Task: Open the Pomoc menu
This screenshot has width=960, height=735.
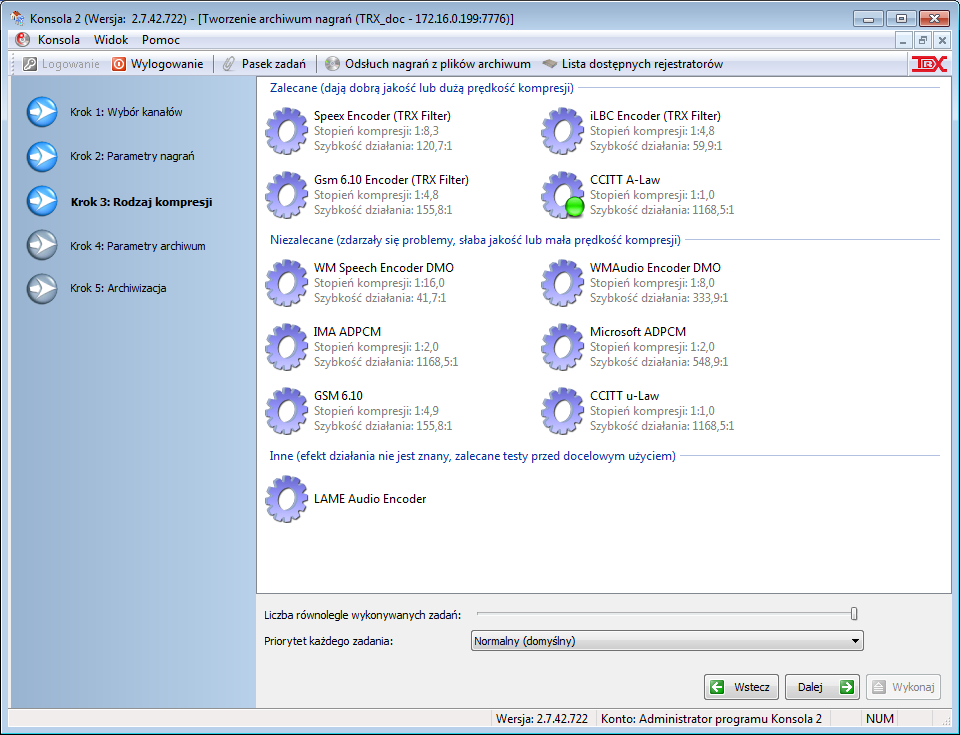Action: [161, 40]
